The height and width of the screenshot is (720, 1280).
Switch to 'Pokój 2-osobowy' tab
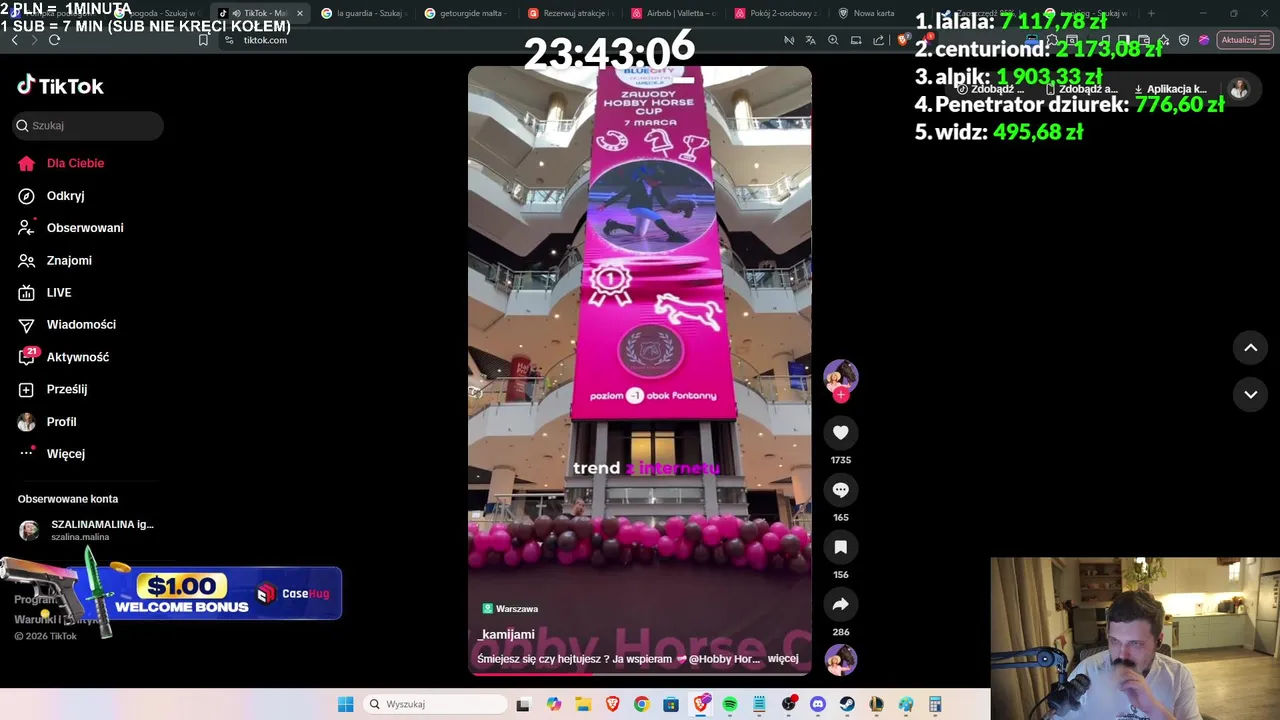[775, 13]
